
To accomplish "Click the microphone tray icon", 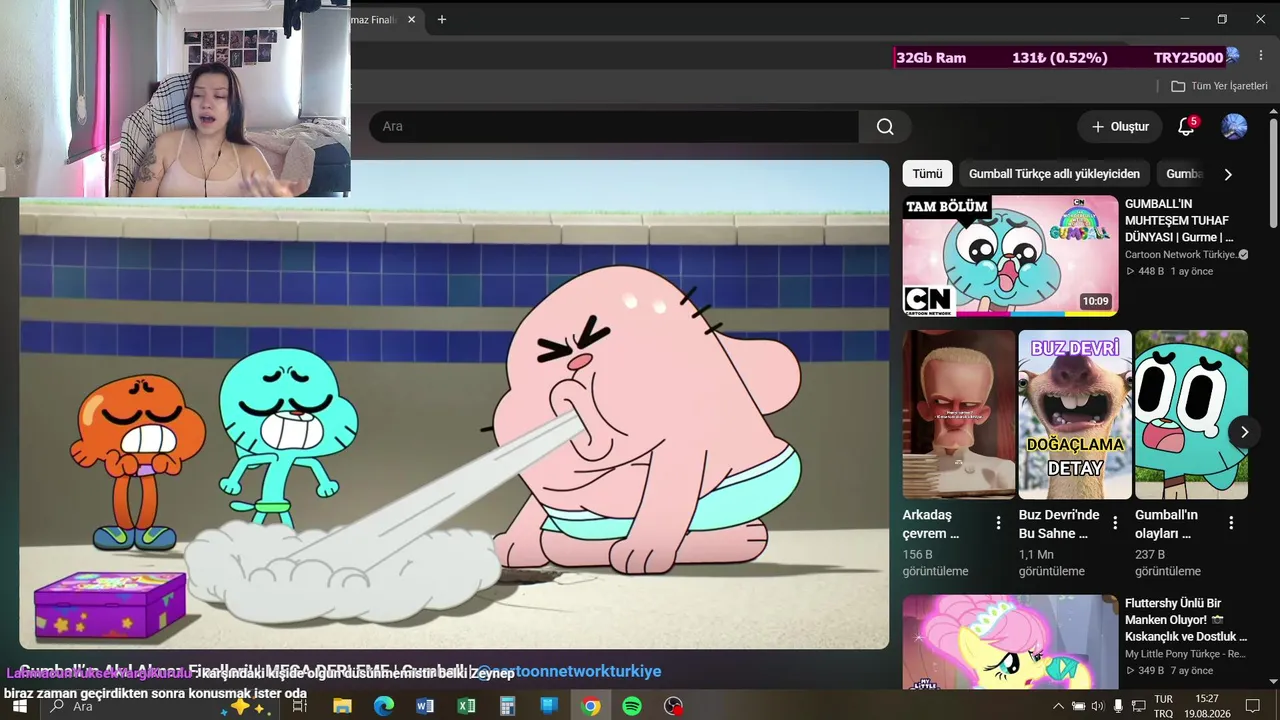I will [x=1118, y=706].
